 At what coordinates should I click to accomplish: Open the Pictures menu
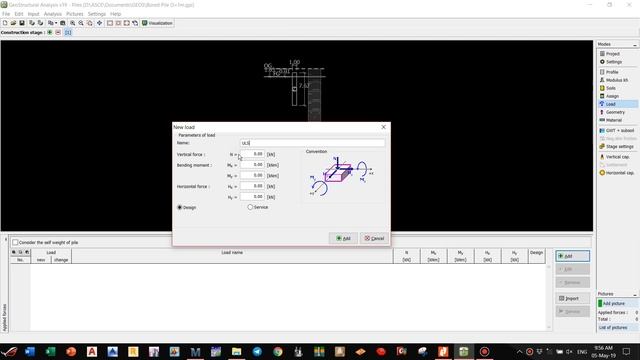pyautogui.click(x=75, y=14)
